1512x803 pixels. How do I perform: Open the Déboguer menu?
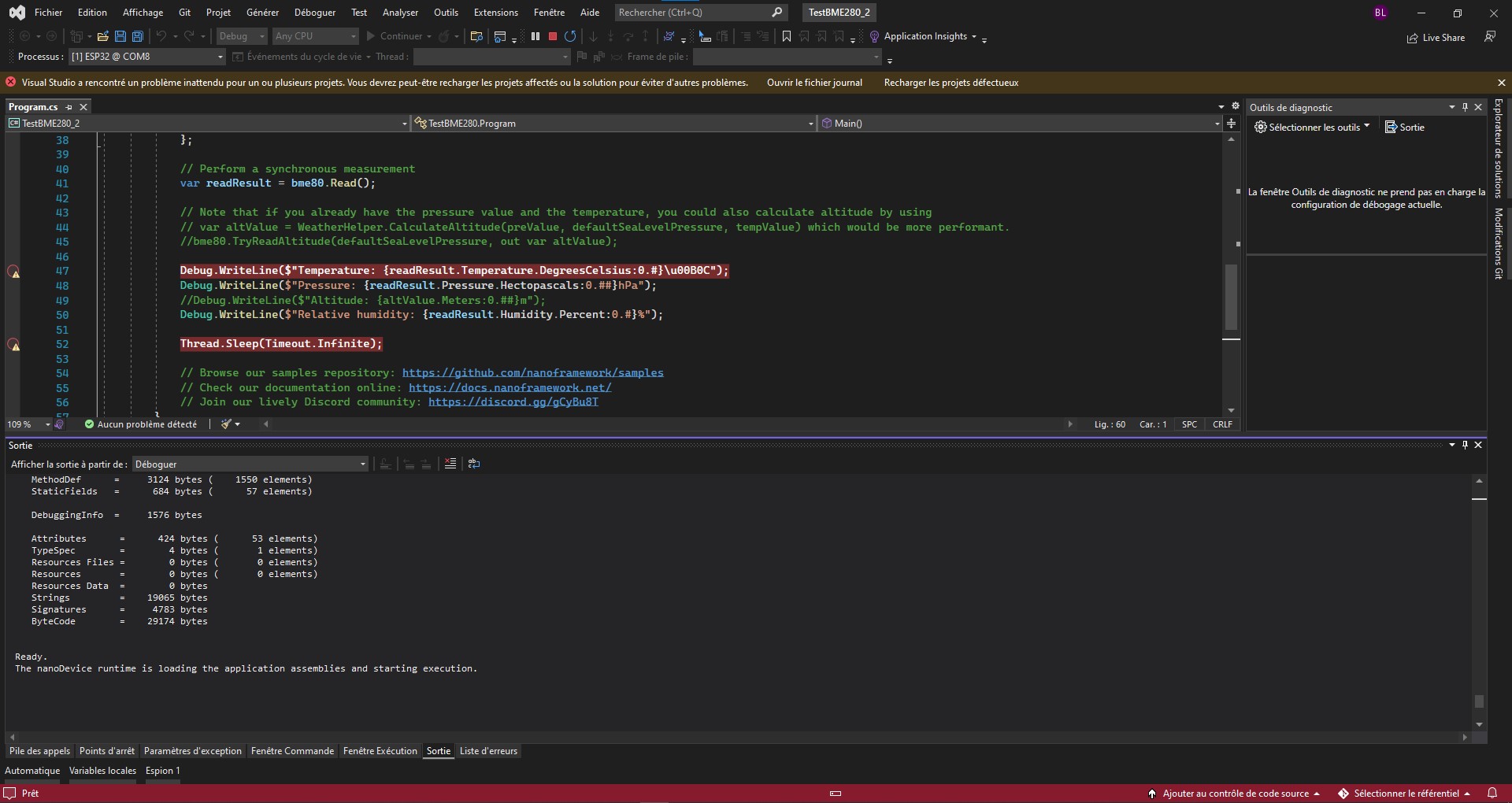pyautogui.click(x=315, y=12)
